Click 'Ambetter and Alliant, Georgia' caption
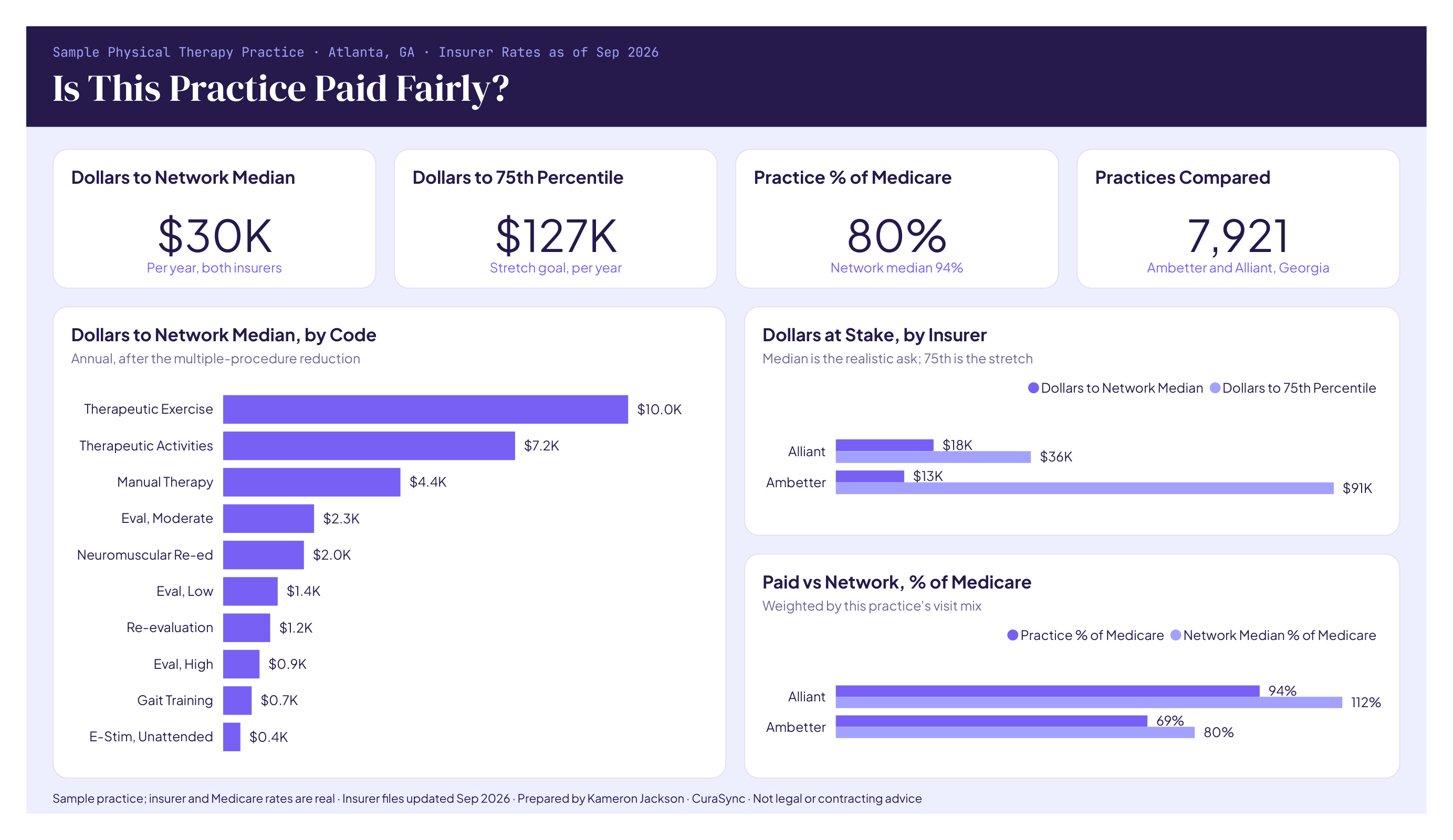The height and width of the screenshot is (840, 1453). (x=1238, y=268)
